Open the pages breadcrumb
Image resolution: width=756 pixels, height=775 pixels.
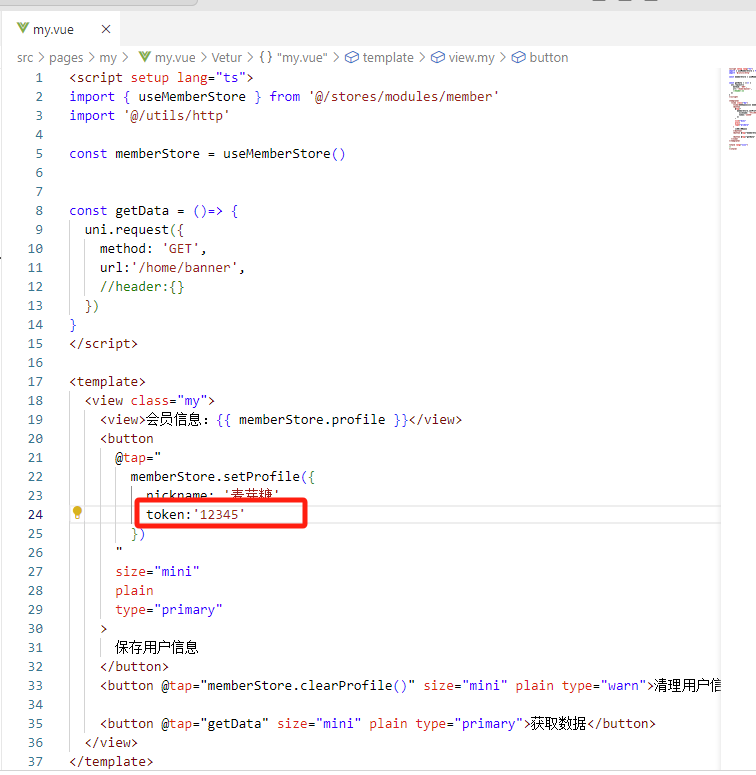click(x=66, y=58)
